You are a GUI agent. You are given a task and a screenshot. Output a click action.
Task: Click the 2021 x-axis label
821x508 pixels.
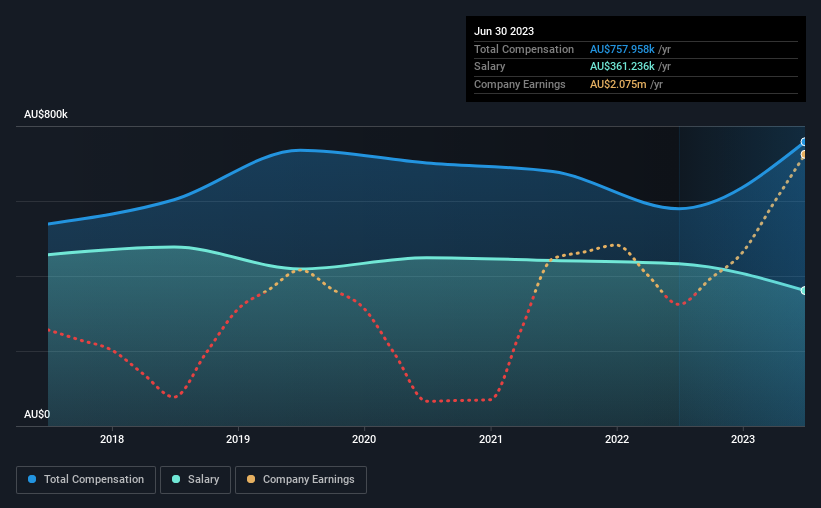[x=491, y=439]
